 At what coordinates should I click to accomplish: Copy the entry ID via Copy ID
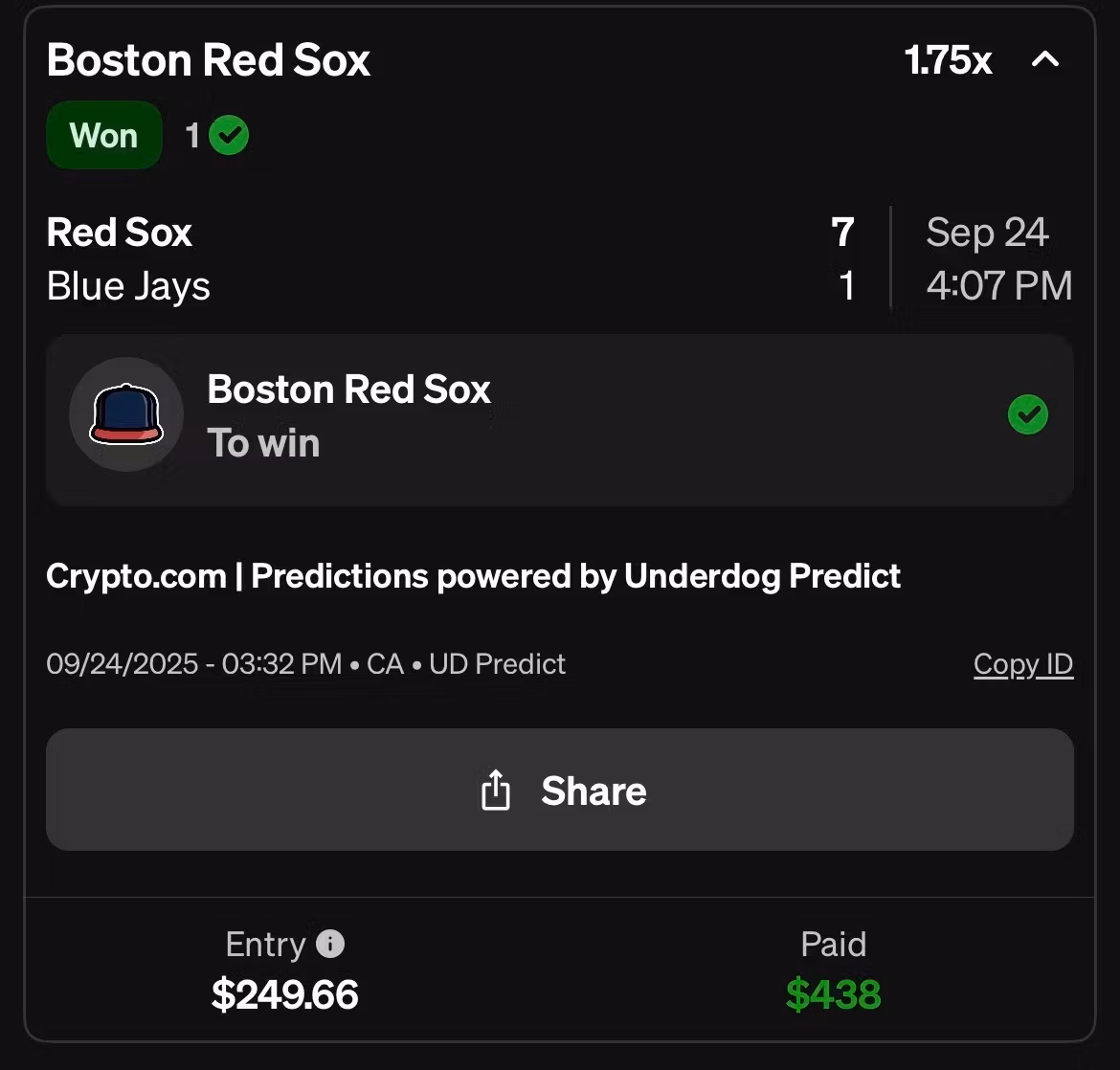point(1022,663)
